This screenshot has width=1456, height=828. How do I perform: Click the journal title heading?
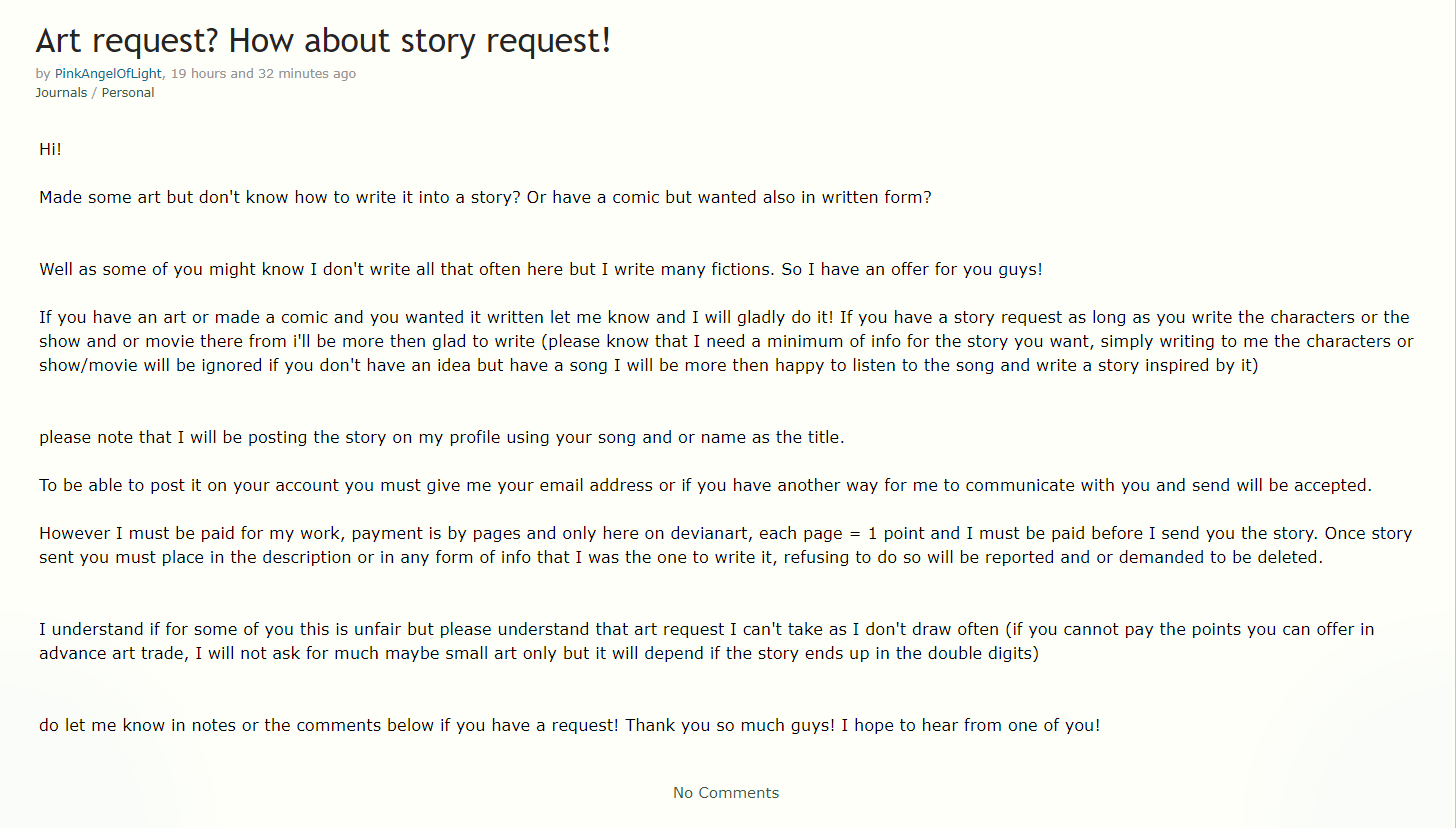coord(323,41)
